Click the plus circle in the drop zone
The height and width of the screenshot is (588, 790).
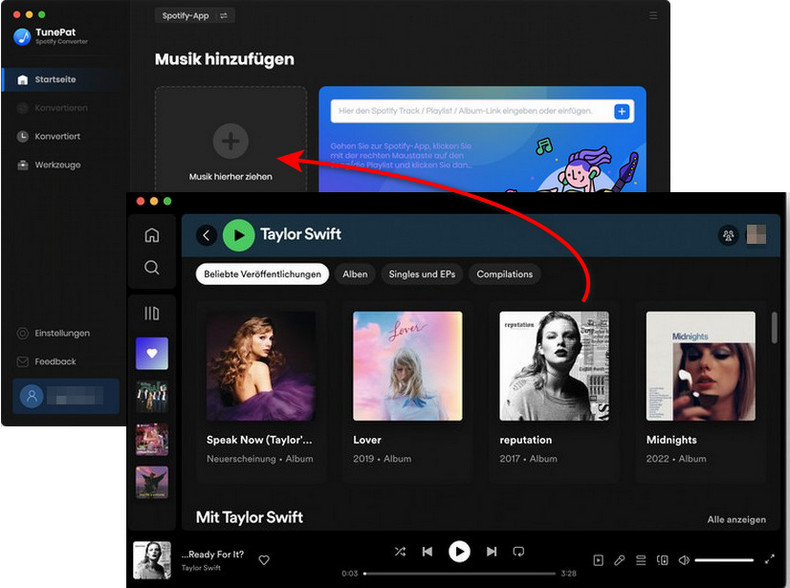click(x=231, y=141)
